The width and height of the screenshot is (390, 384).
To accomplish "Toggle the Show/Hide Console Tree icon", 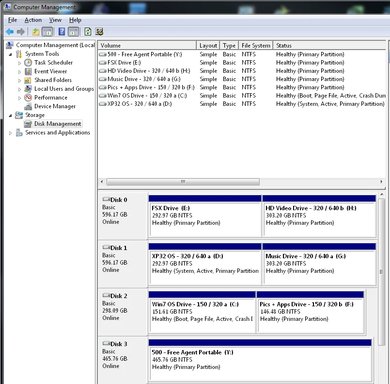I will 48,32.
